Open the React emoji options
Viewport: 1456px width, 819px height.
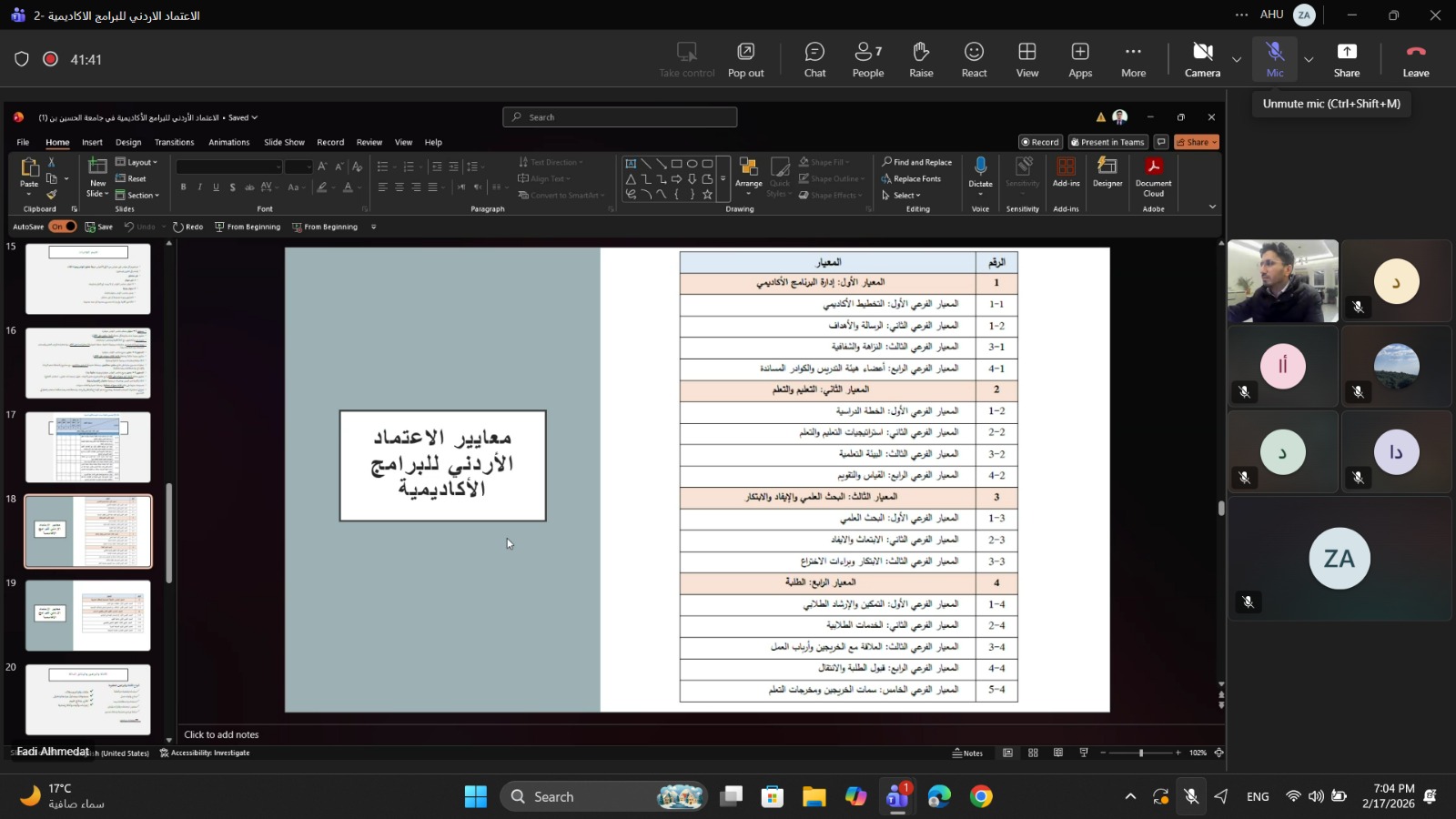[x=974, y=60]
